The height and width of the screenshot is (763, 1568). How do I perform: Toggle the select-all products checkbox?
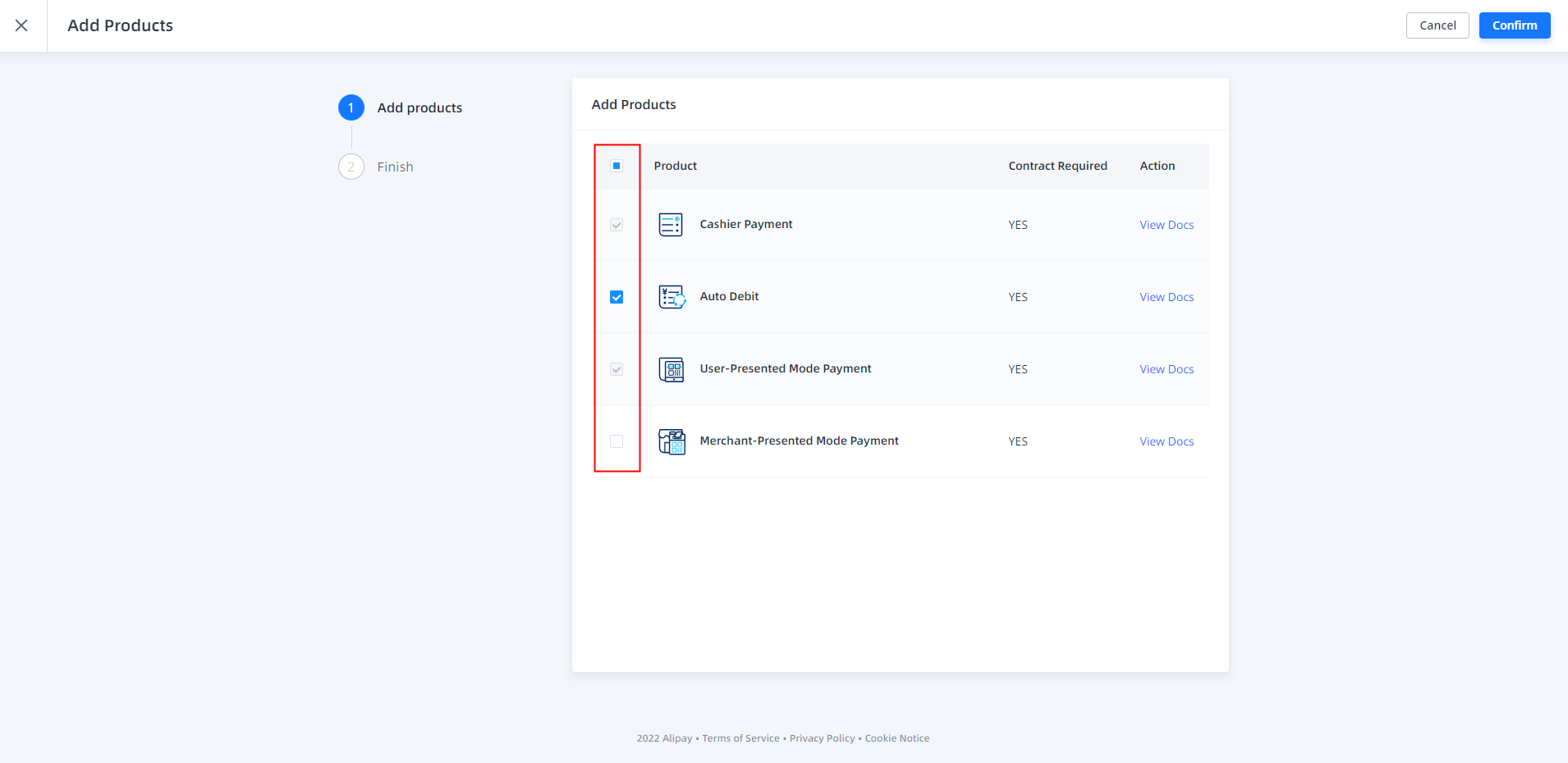click(617, 166)
